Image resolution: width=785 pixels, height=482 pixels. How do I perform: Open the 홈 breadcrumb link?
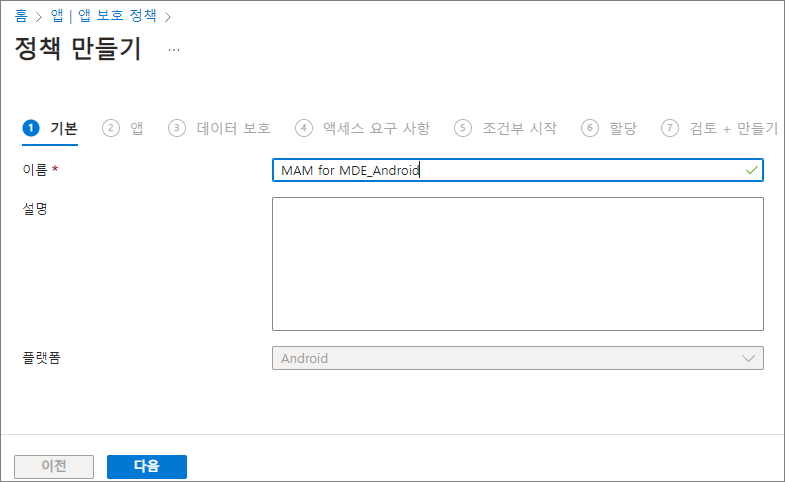tap(21, 16)
